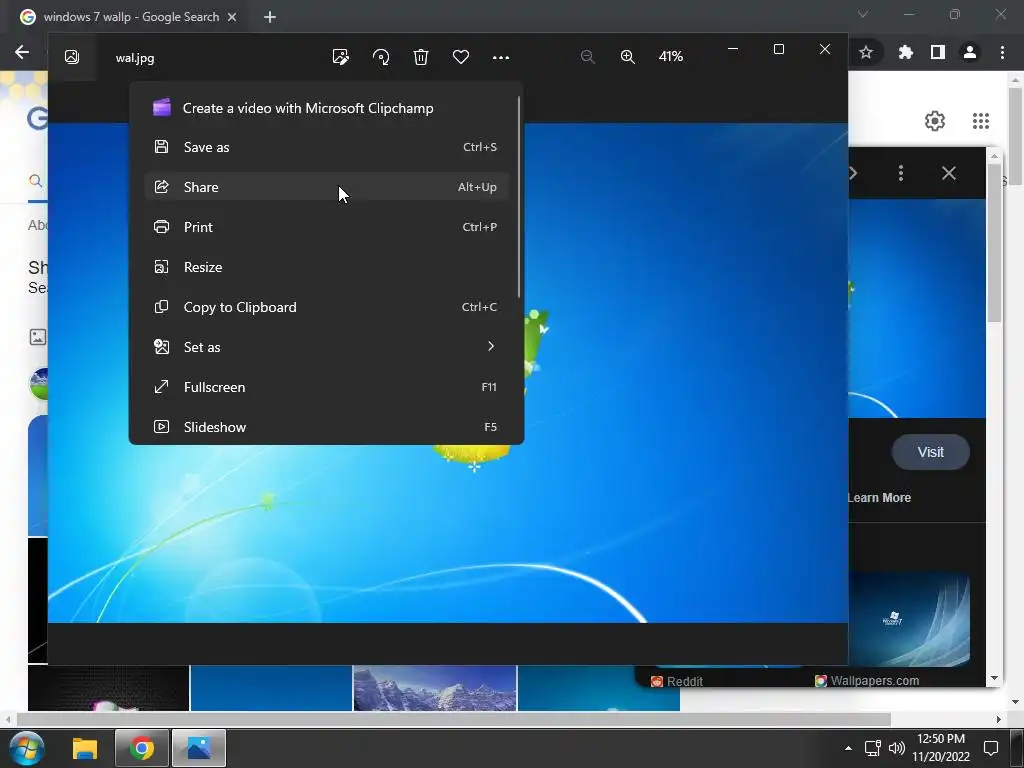Click the Edit image icon in Photos toolbar

340,57
